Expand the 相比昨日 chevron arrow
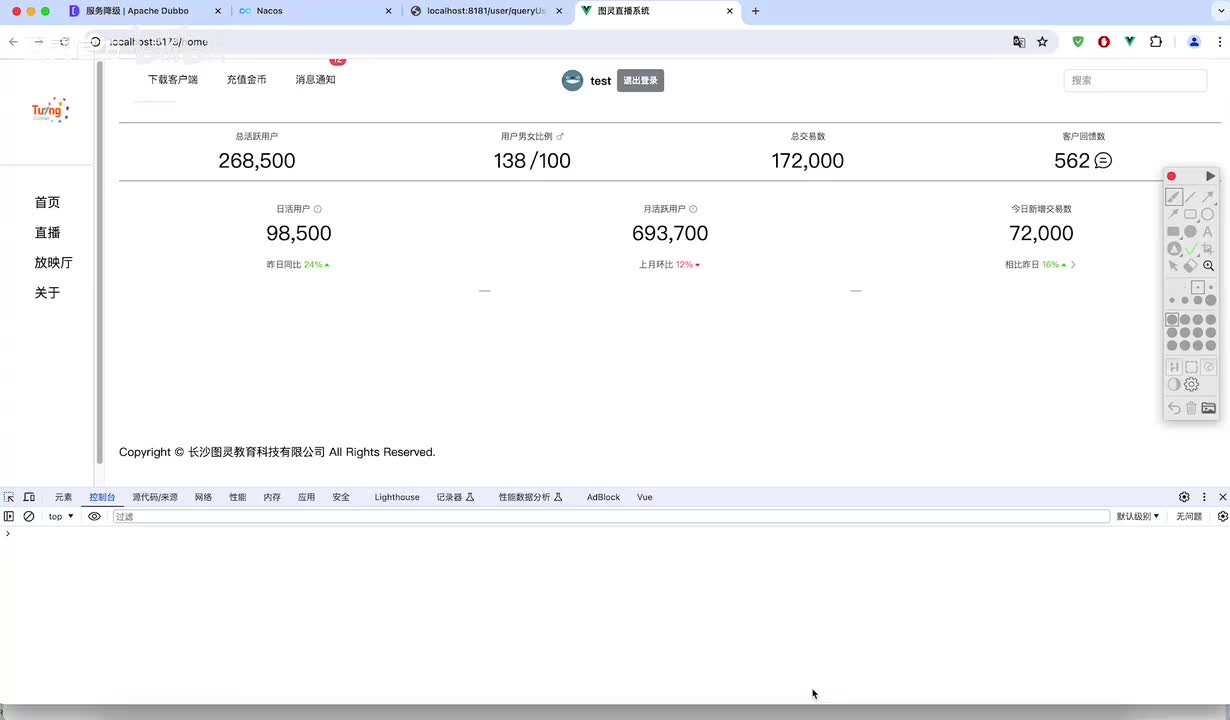 [x=1073, y=265]
